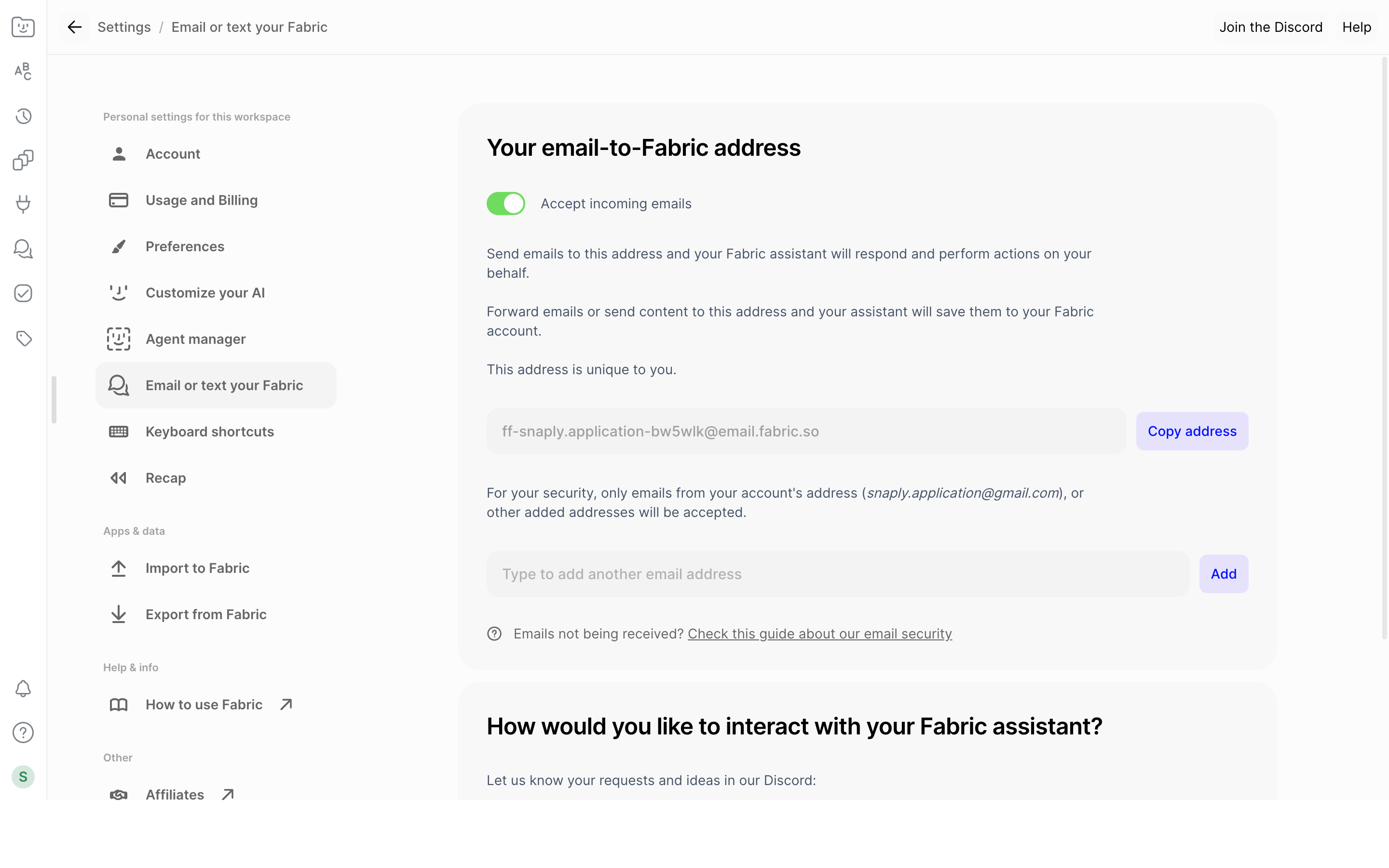Open the question mark help icon in left rail
The height and width of the screenshot is (868, 1389).
pos(23,732)
